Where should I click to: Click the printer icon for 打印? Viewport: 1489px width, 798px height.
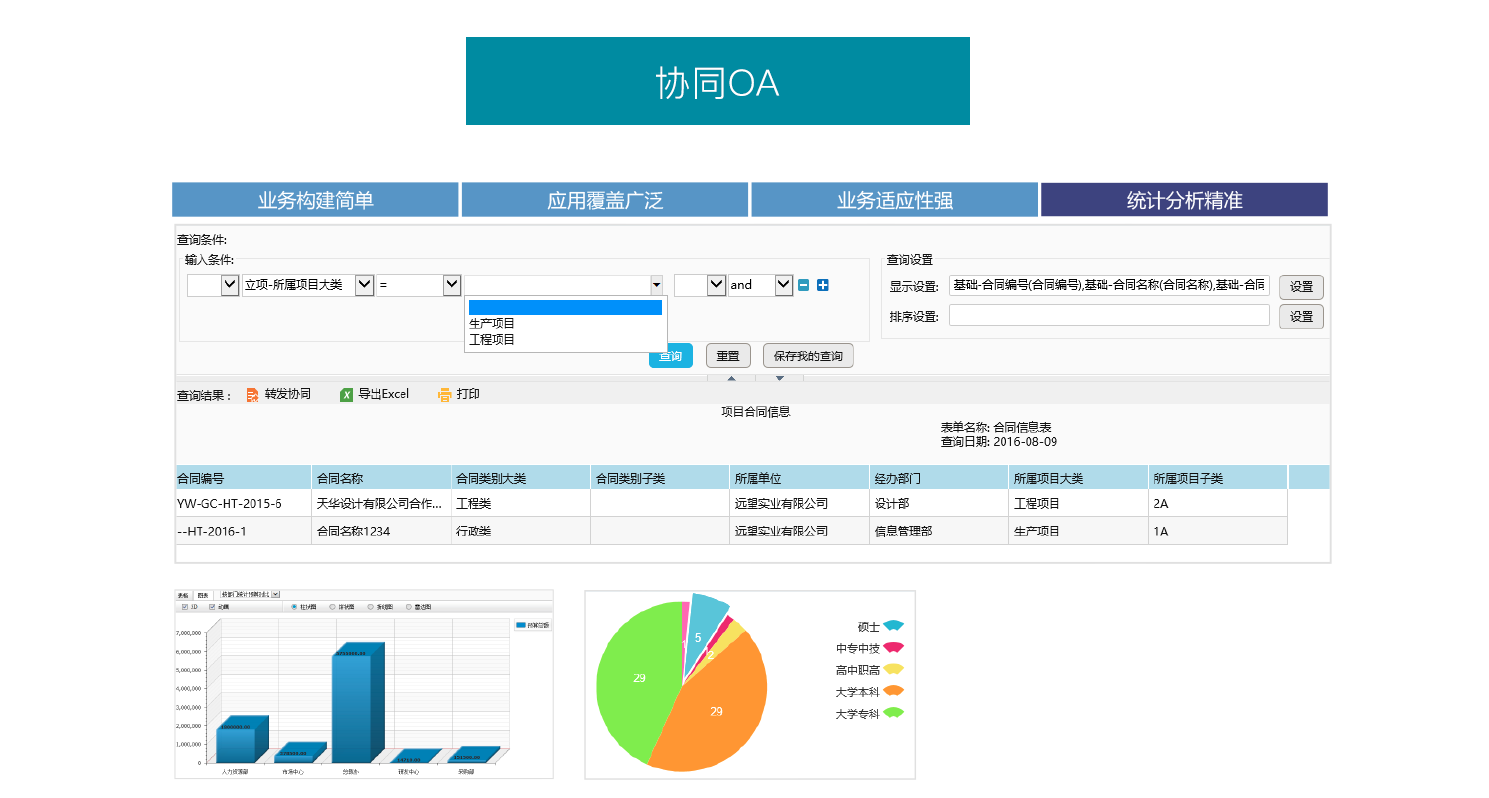[x=445, y=395]
